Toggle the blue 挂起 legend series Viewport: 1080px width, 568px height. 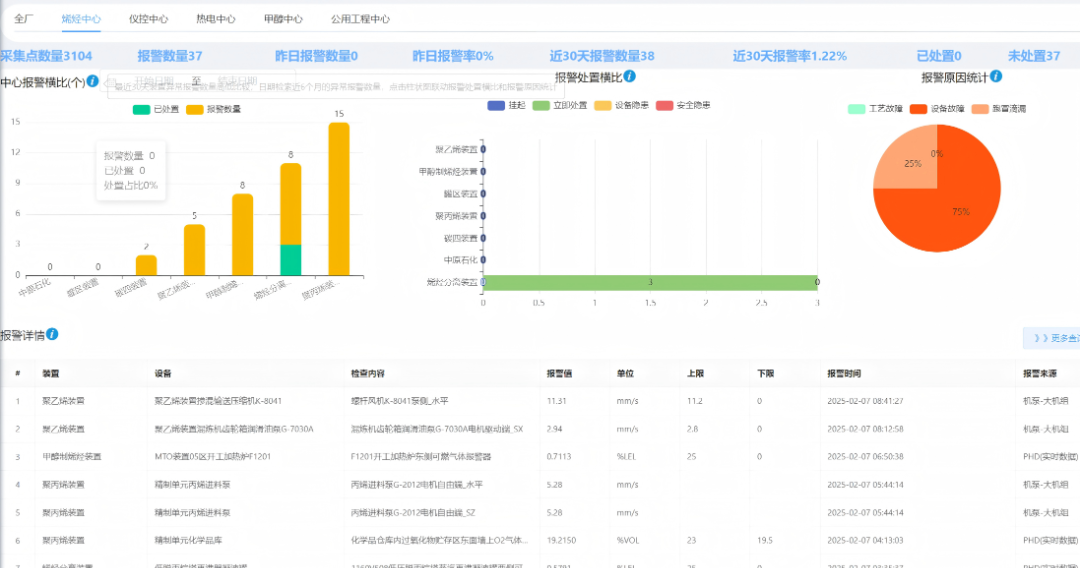[x=506, y=105]
